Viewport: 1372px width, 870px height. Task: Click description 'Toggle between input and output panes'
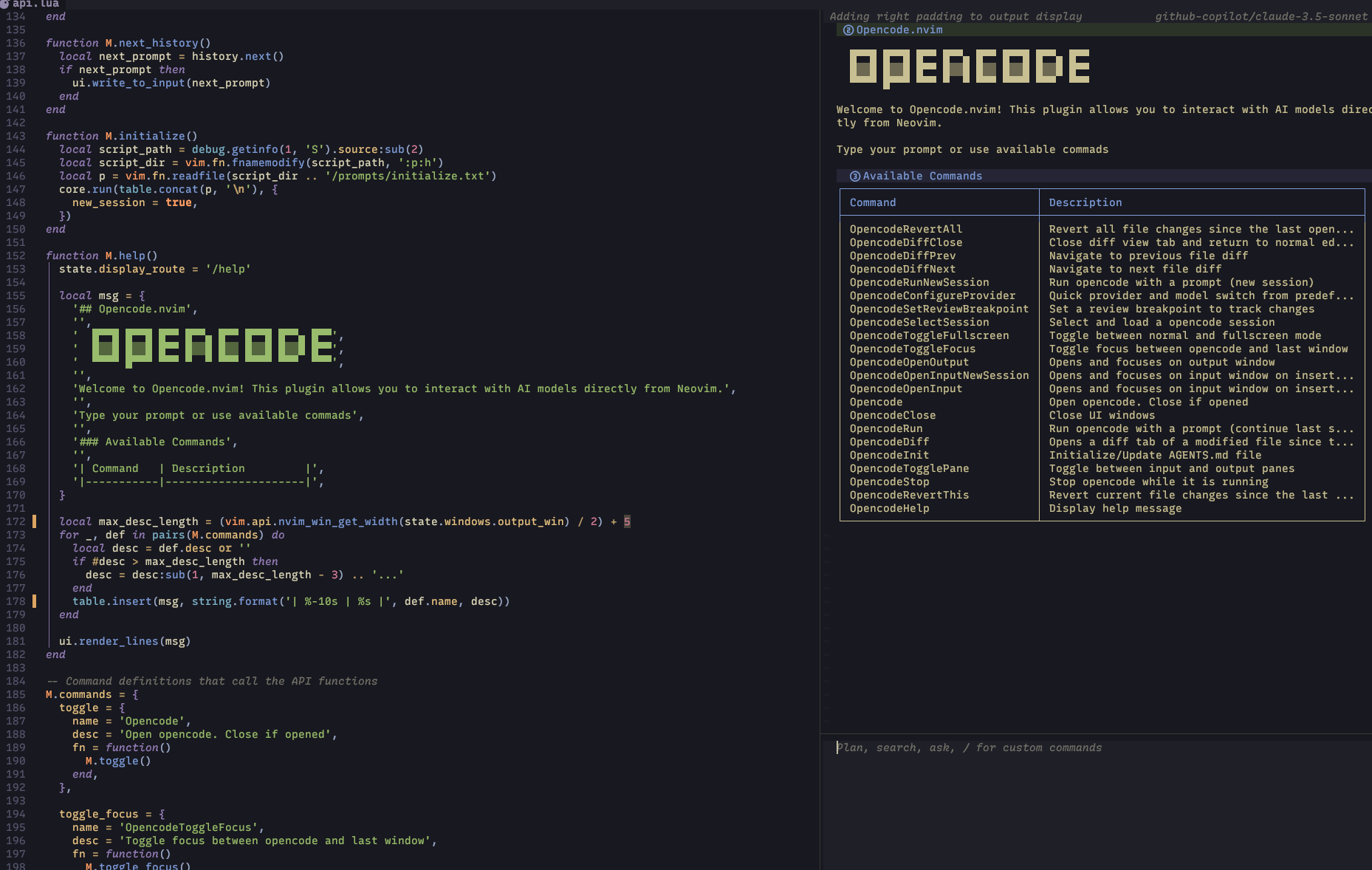pos(1172,468)
